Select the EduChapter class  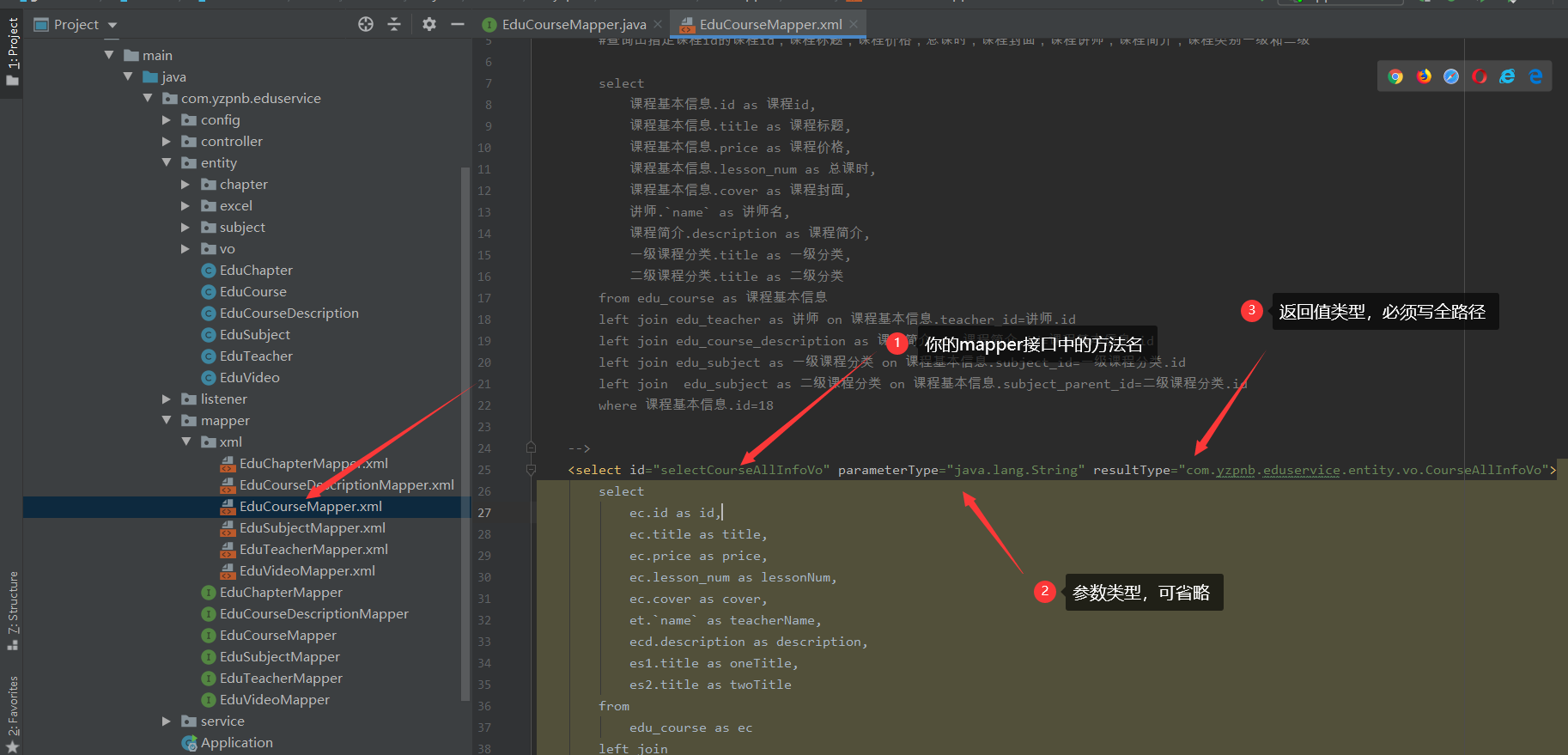(256, 270)
